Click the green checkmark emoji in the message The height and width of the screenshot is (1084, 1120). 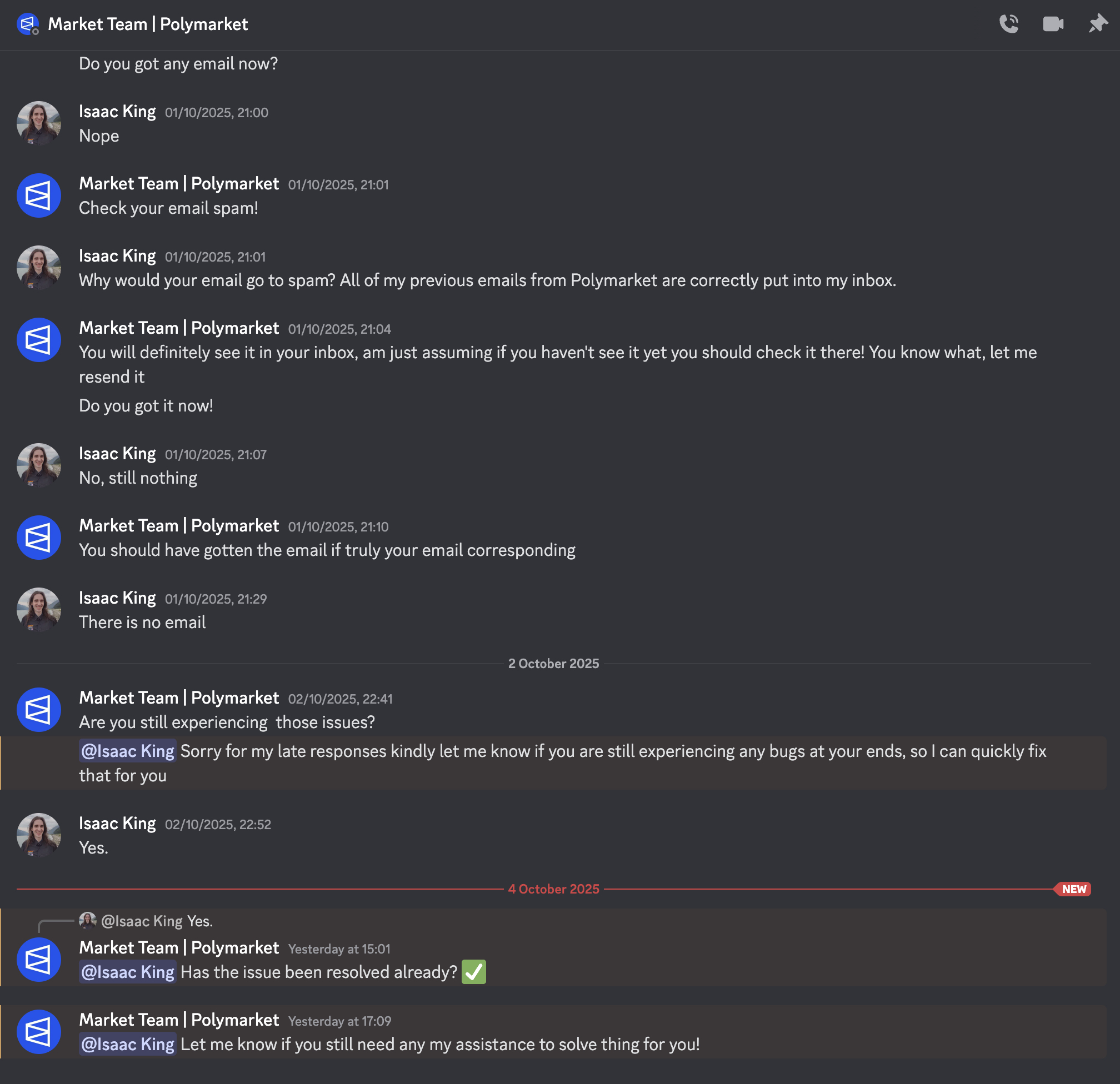474,972
